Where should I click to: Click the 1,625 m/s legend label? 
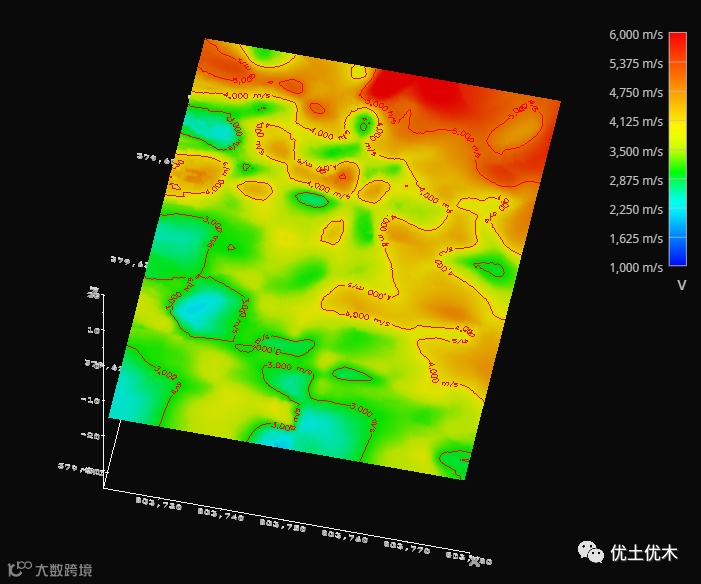point(635,239)
